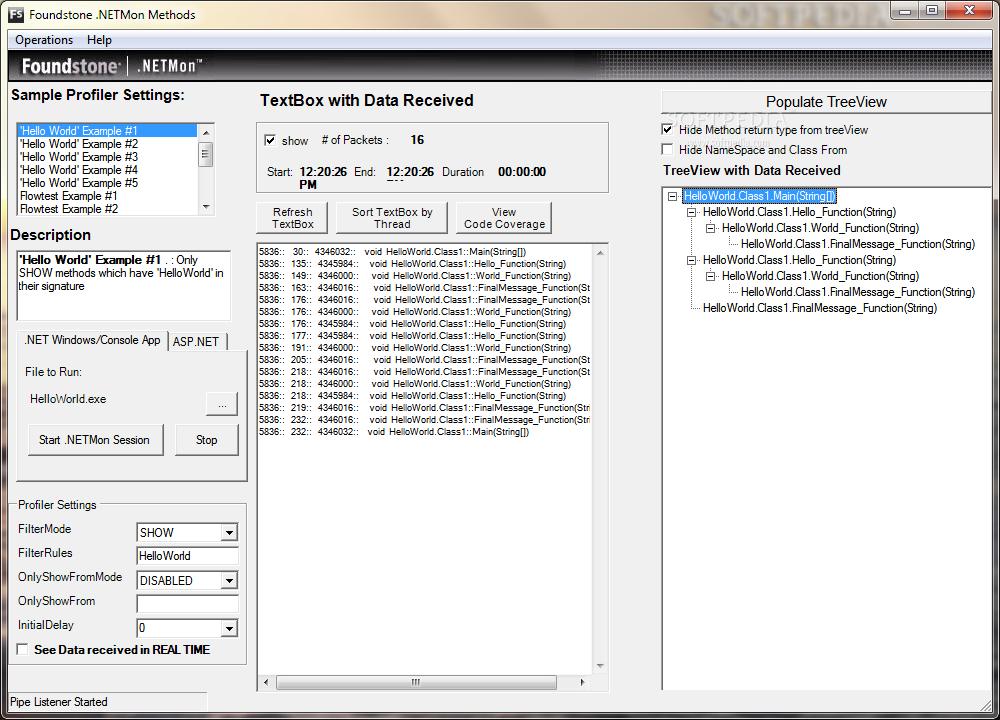Click the Foundstone app icon in title bar
This screenshot has height=720, width=1000.
pyautogui.click(x=16, y=14)
